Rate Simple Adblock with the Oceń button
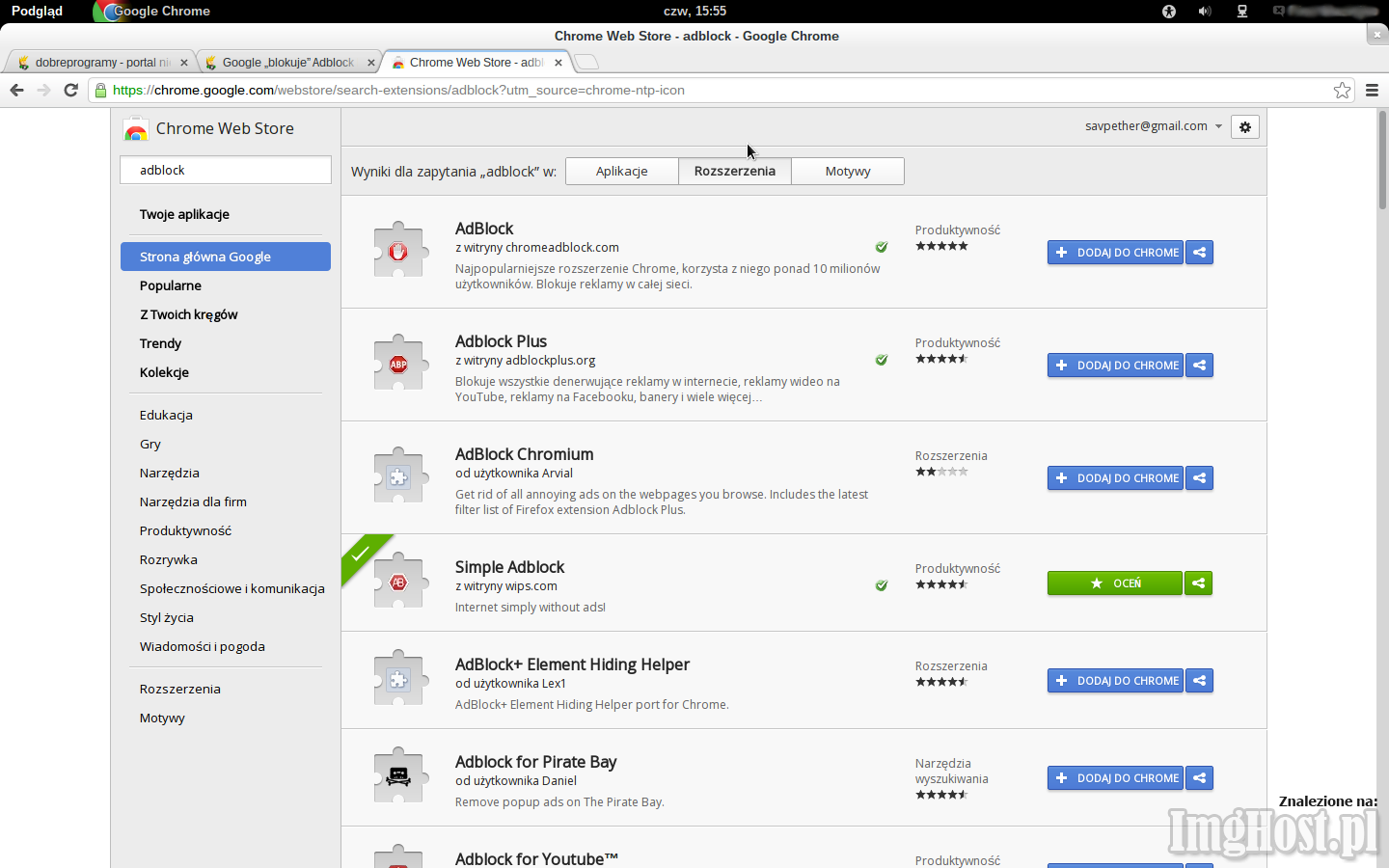The width and height of the screenshot is (1389, 868). pos(1115,583)
